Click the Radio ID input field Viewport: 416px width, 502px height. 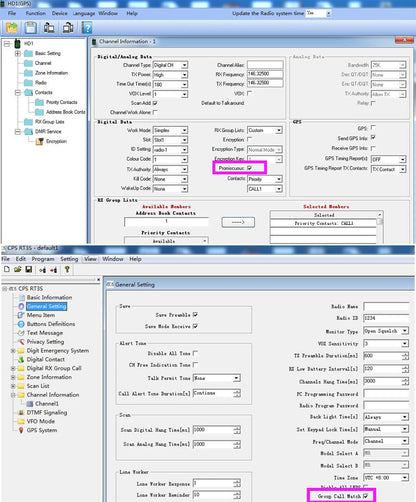(x=386, y=318)
